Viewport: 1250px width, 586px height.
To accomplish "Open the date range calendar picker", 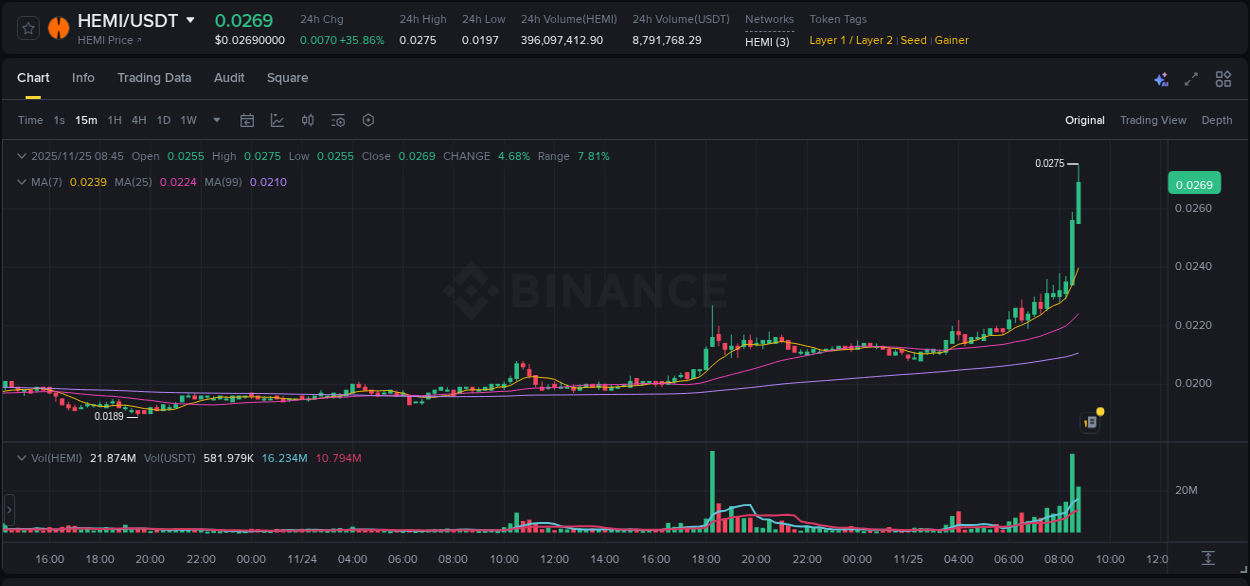I will pos(247,119).
